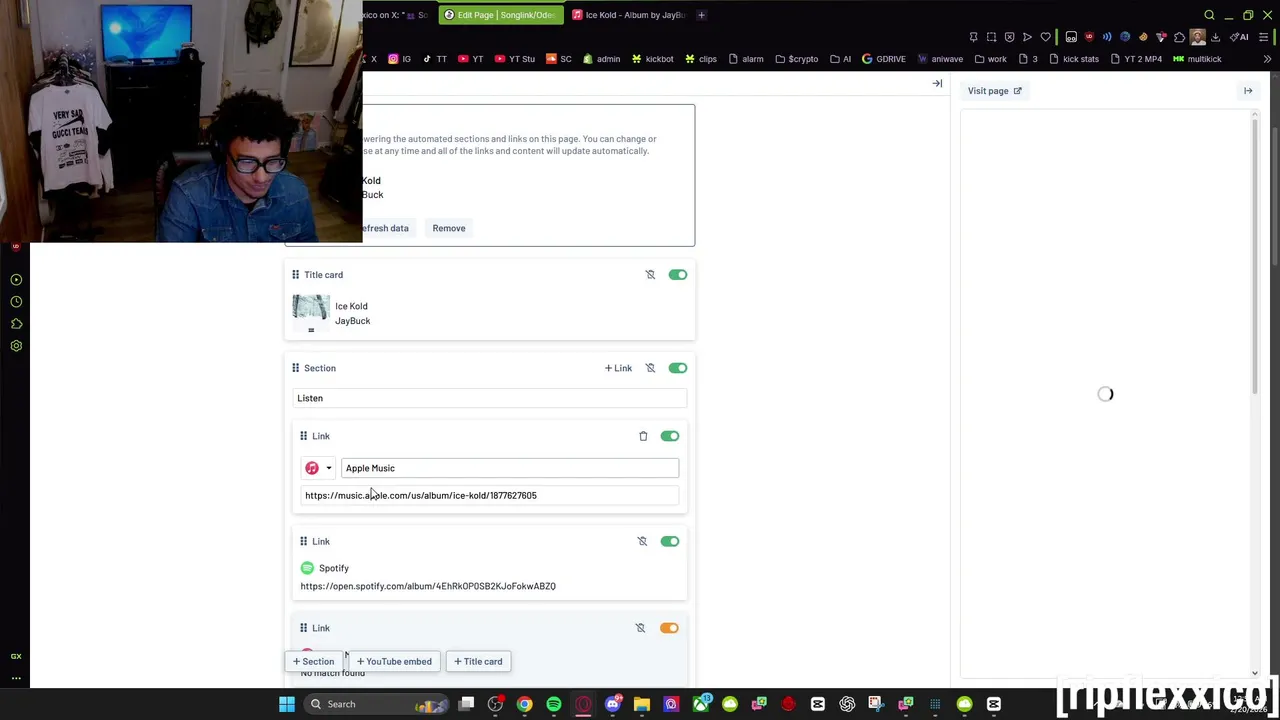Open the Apple Music service icon dropdown
Viewport: 1280px width, 720px height.
tap(318, 468)
